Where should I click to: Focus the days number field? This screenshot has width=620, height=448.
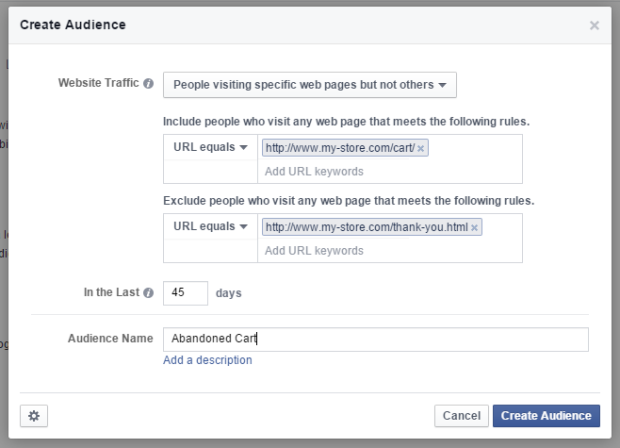pyautogui.click(x=185, y=293)
